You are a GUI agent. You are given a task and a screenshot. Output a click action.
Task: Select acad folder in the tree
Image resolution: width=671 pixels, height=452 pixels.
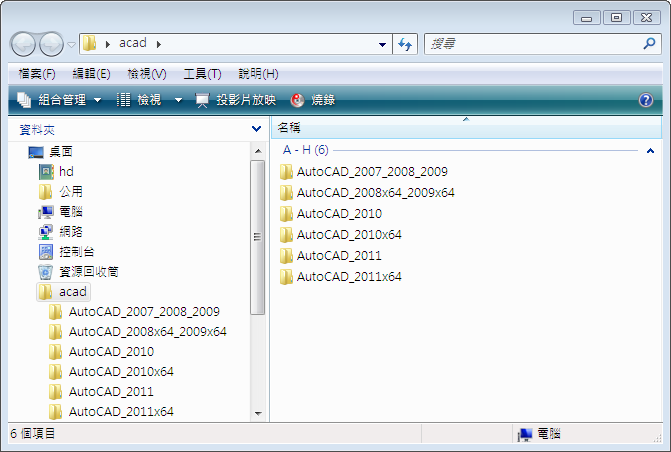(63, 292)
